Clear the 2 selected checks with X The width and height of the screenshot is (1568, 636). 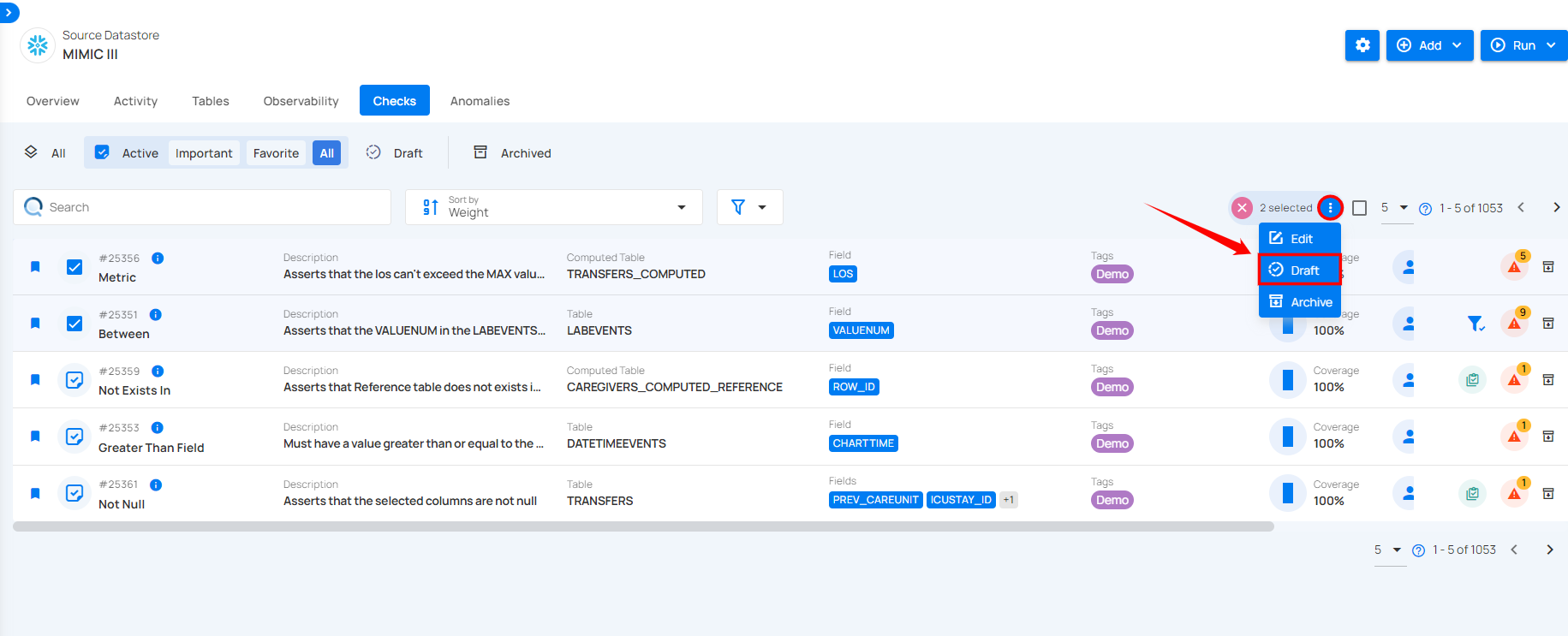pos(1242,208)
